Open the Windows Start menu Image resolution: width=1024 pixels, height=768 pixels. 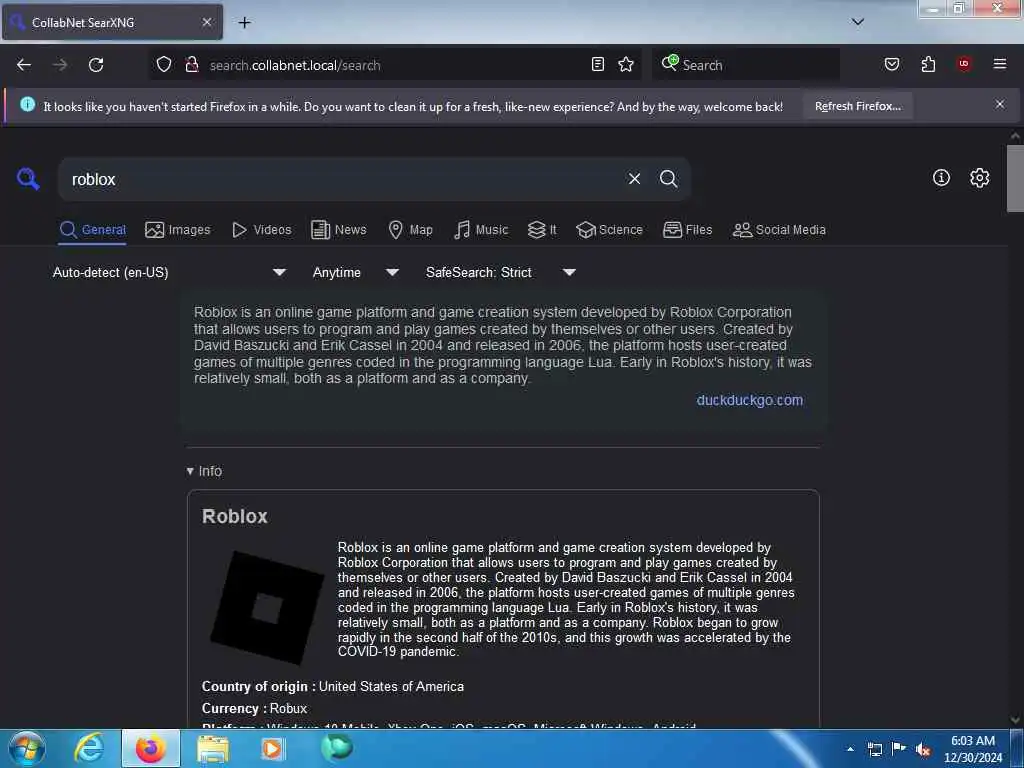click(x=26, y=748)
